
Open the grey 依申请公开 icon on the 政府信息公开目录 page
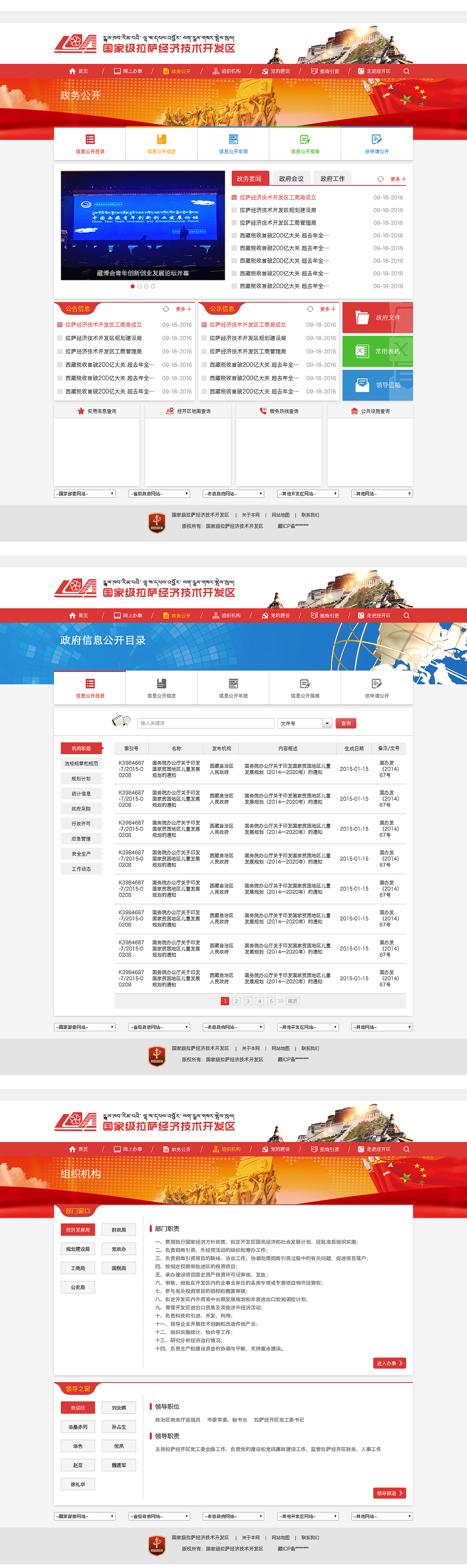point(377,684)
